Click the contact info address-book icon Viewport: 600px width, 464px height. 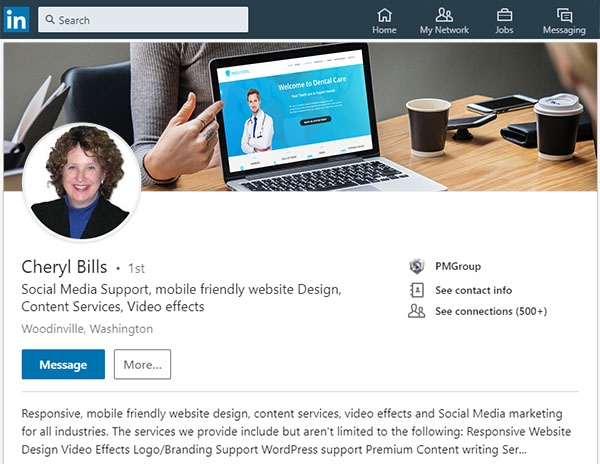(417, 290)
